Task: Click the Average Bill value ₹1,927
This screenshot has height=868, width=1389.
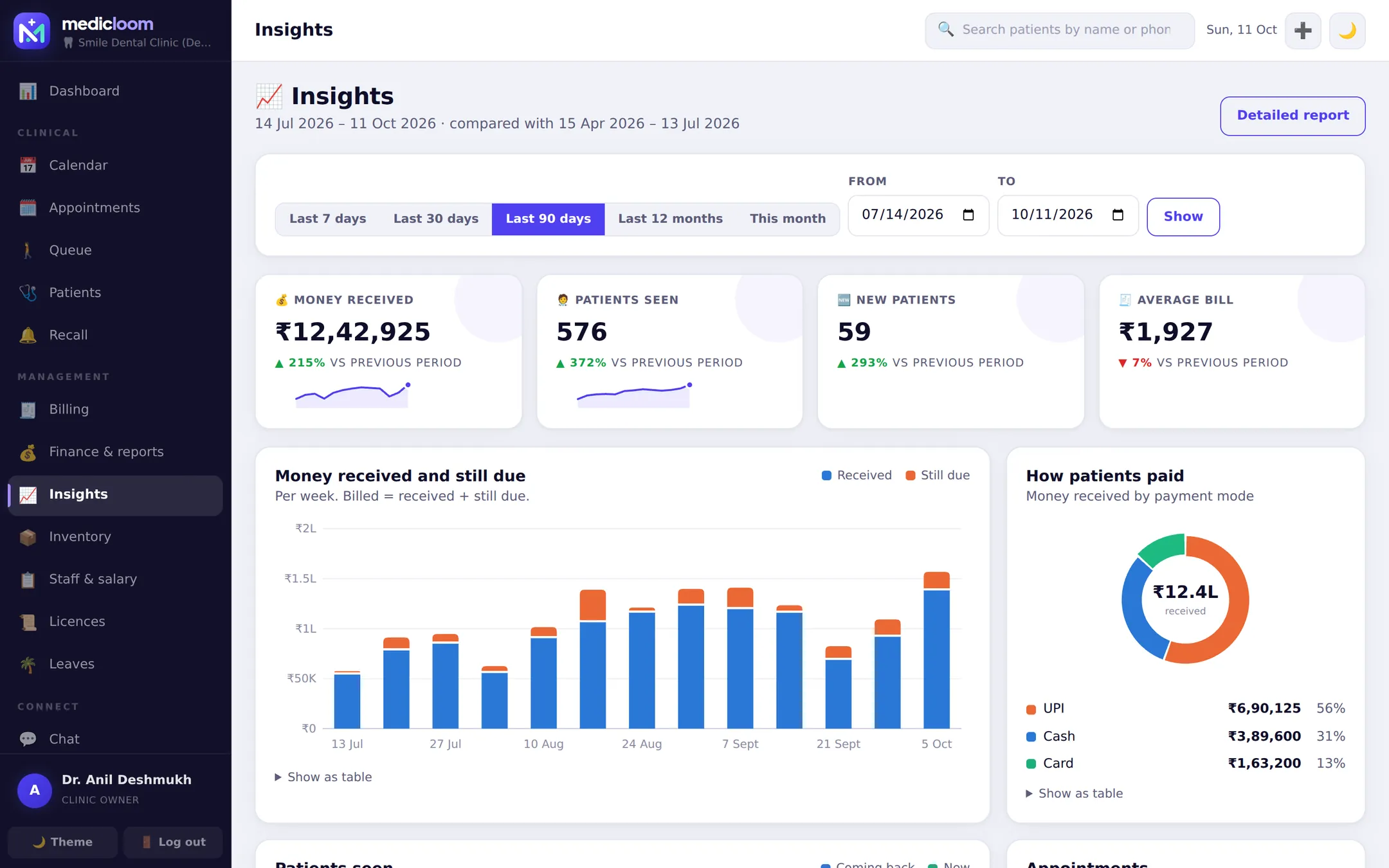Action: coord(1166,332)
